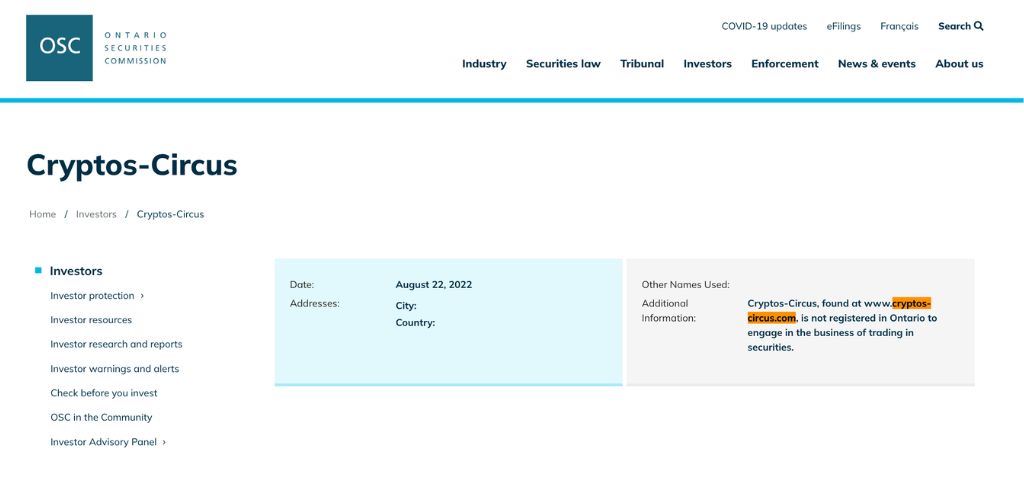The width and height of the screenshot is (1024, 502).
Task: Click the Cryptos-Circus breadcrumb text
Action: coord(170,214)
